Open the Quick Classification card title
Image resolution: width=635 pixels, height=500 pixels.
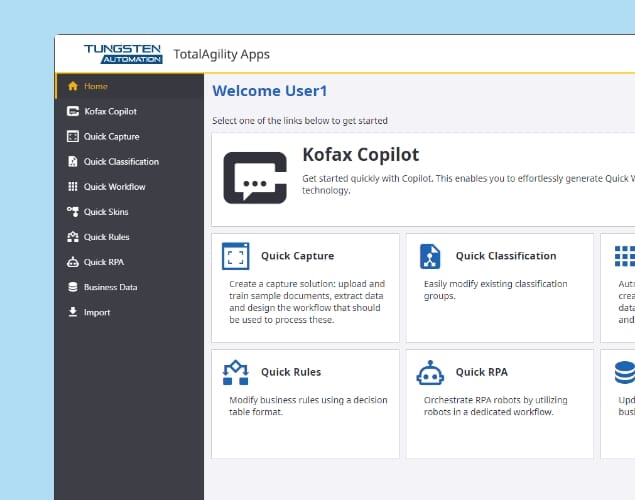coord(506,256)
